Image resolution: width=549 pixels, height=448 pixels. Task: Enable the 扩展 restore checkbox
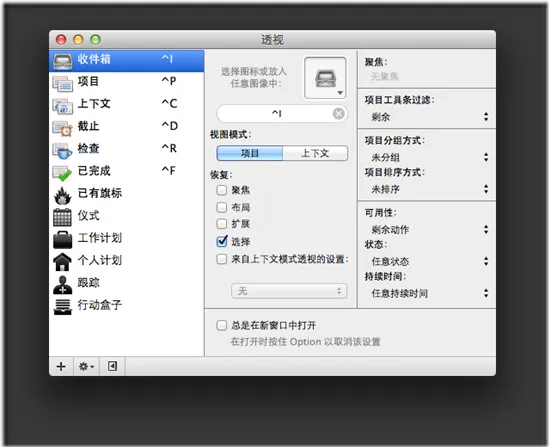[222, 223]
